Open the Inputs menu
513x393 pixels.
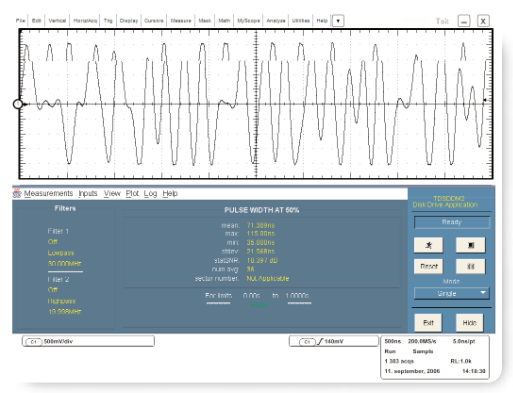pos(88,193)
